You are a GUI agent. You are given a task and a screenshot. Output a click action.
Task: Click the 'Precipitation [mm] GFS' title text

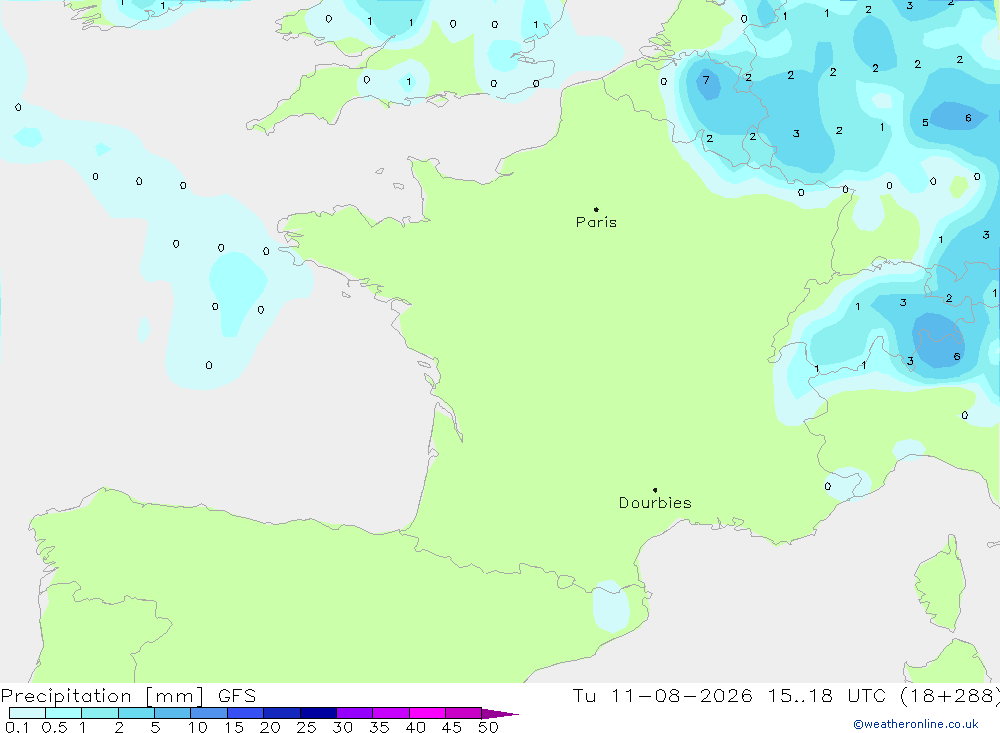(128, 695)
